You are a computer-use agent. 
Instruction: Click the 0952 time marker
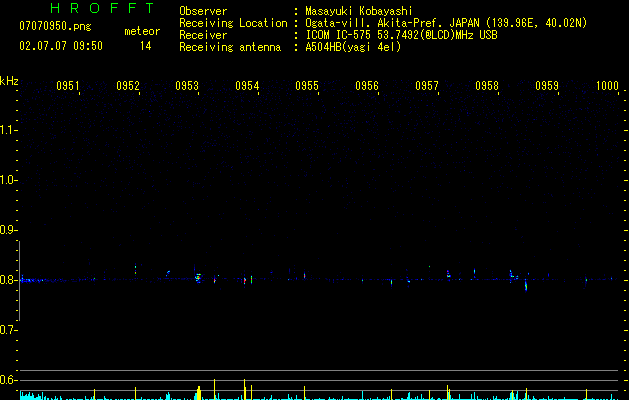(x=128, y=85)
